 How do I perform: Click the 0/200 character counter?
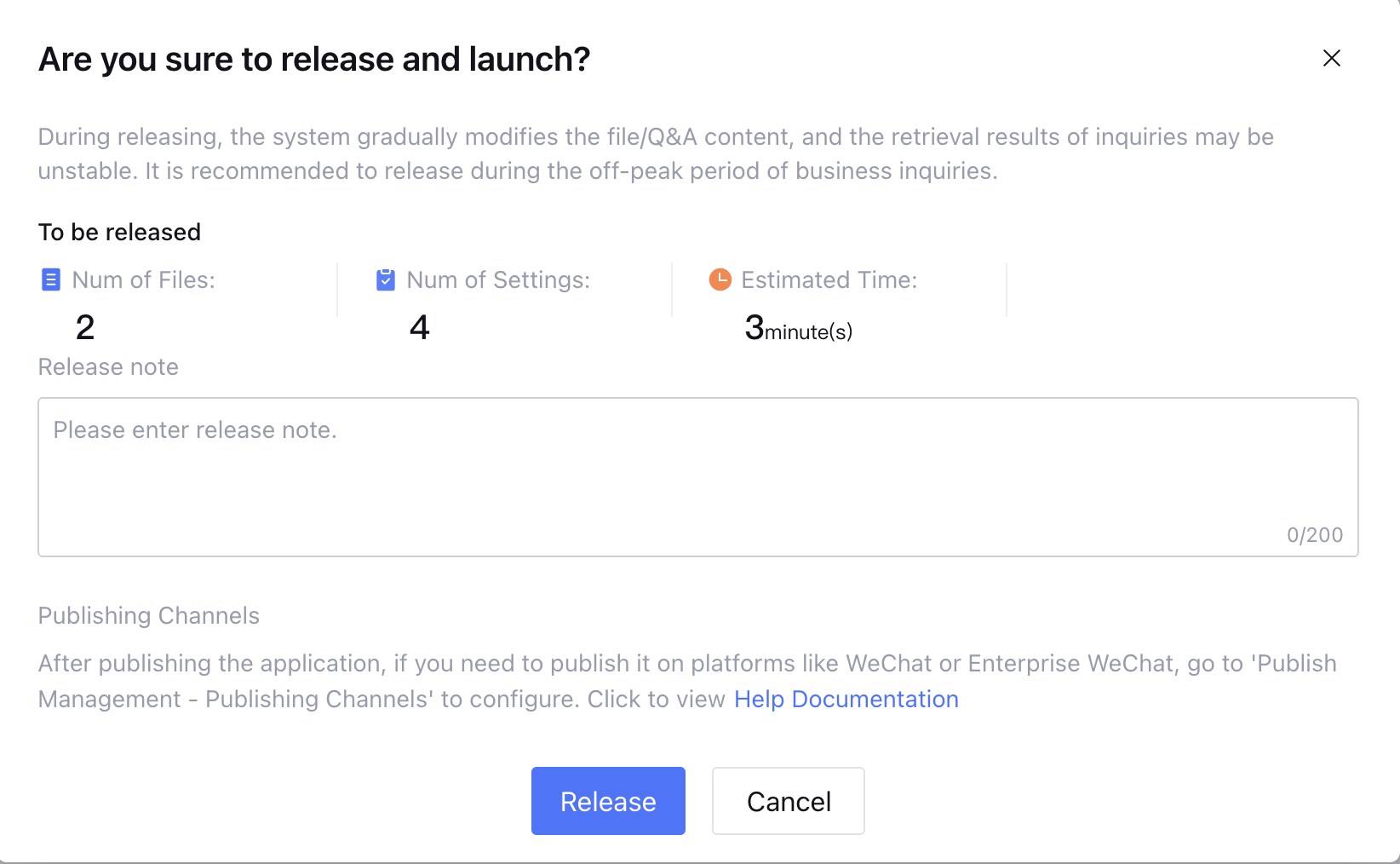click(1315, 535)
